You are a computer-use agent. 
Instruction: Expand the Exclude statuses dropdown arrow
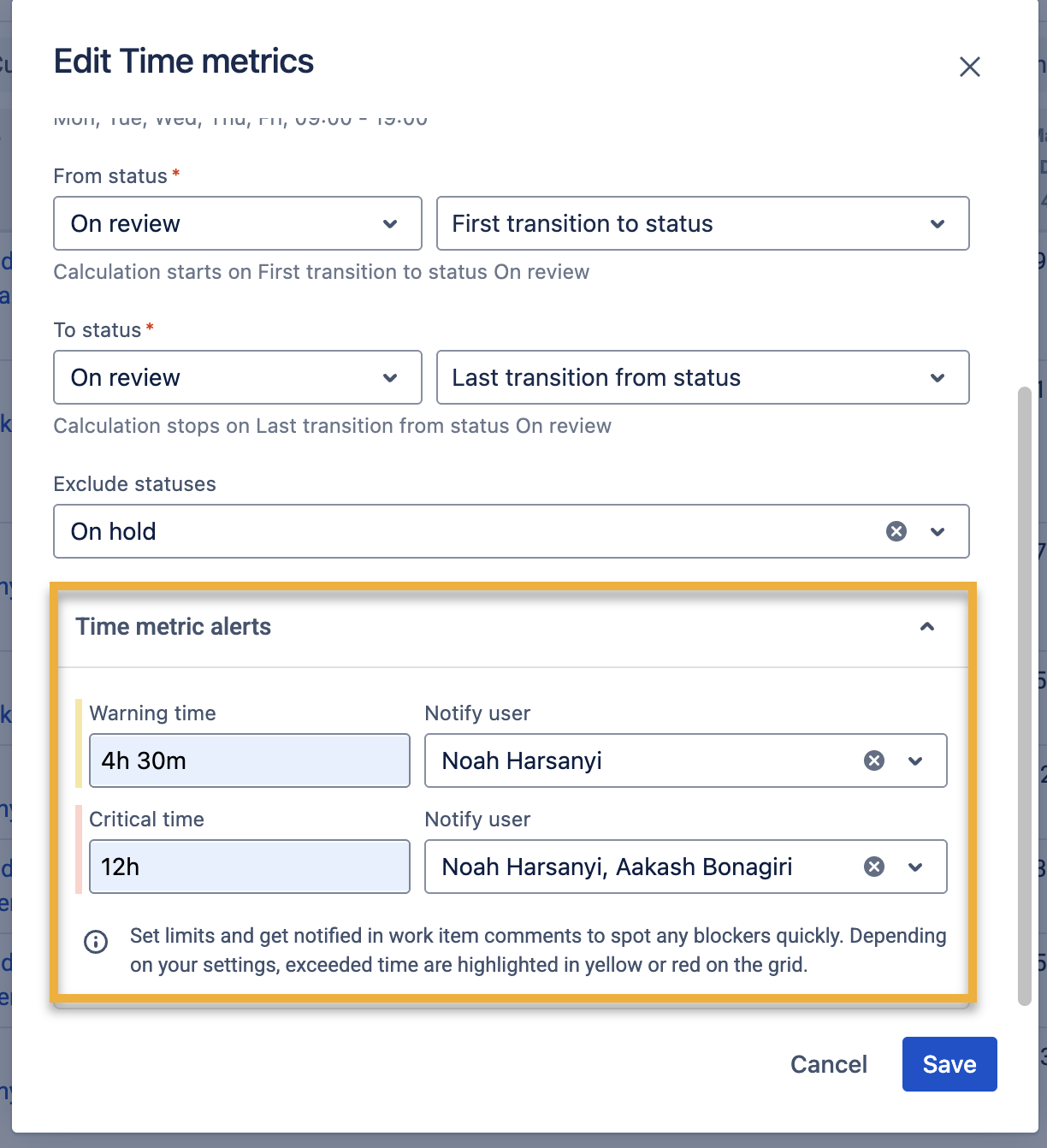coord(938,531)
